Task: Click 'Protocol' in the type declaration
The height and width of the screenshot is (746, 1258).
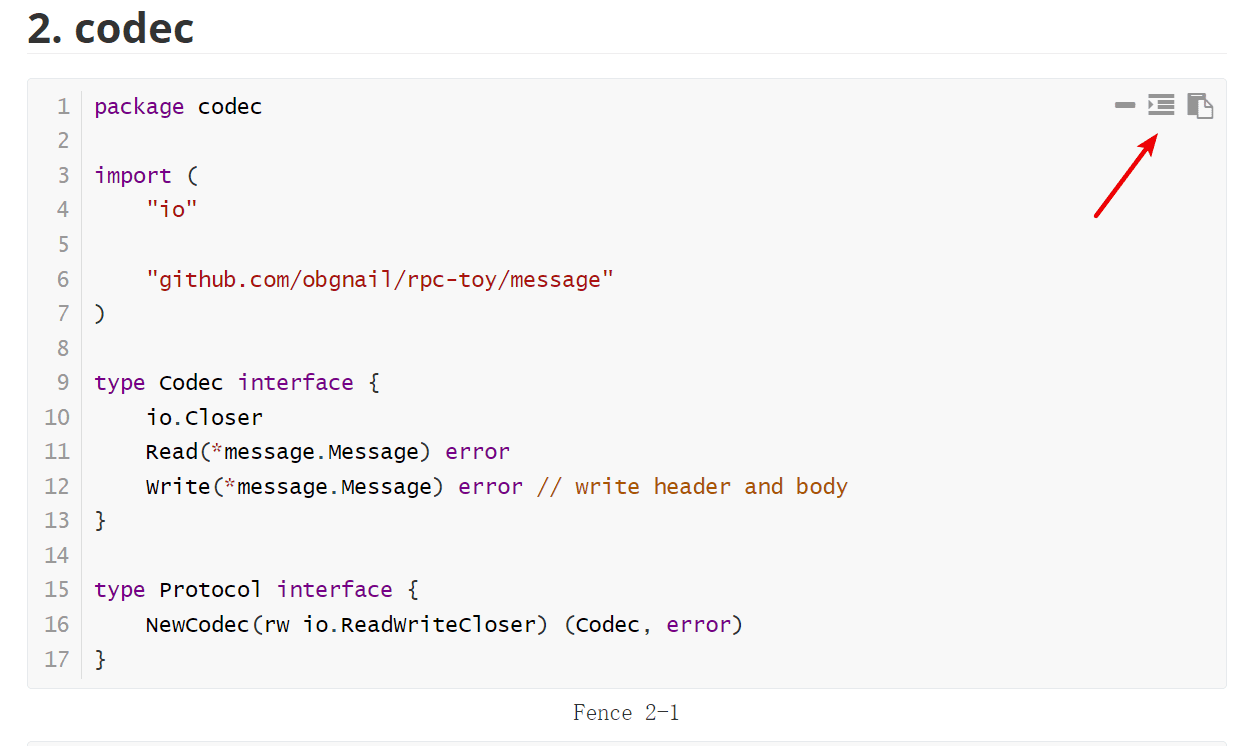Action: (x=211, y=590)
